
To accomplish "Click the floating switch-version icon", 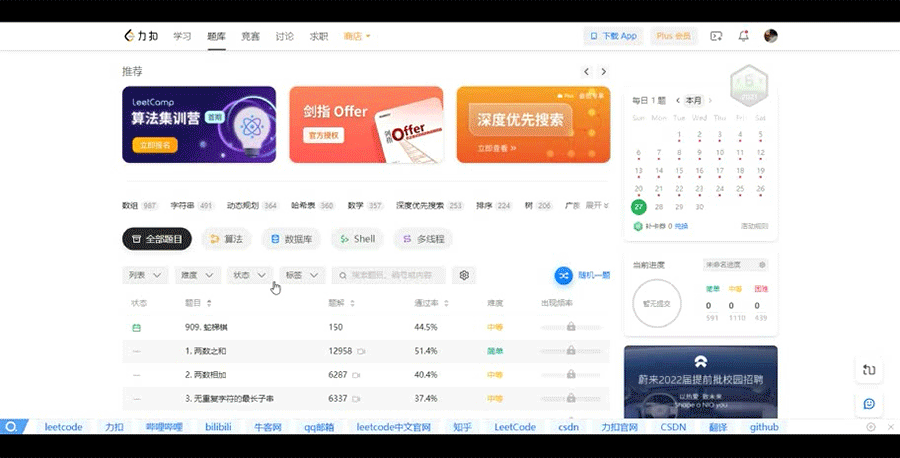I will 869,370.
